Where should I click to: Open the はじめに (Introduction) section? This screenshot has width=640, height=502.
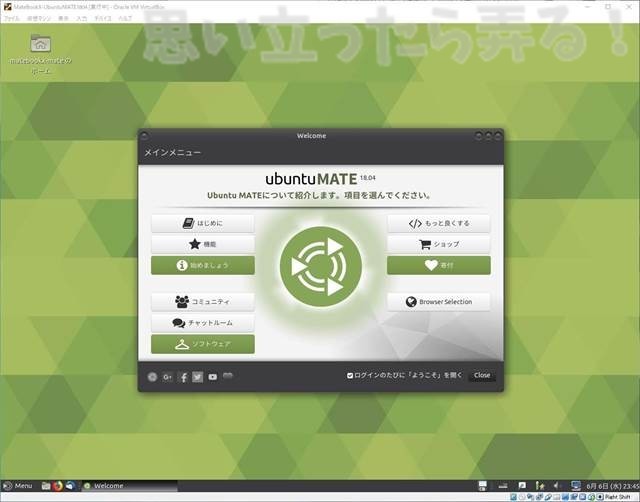tap(203, 224)
